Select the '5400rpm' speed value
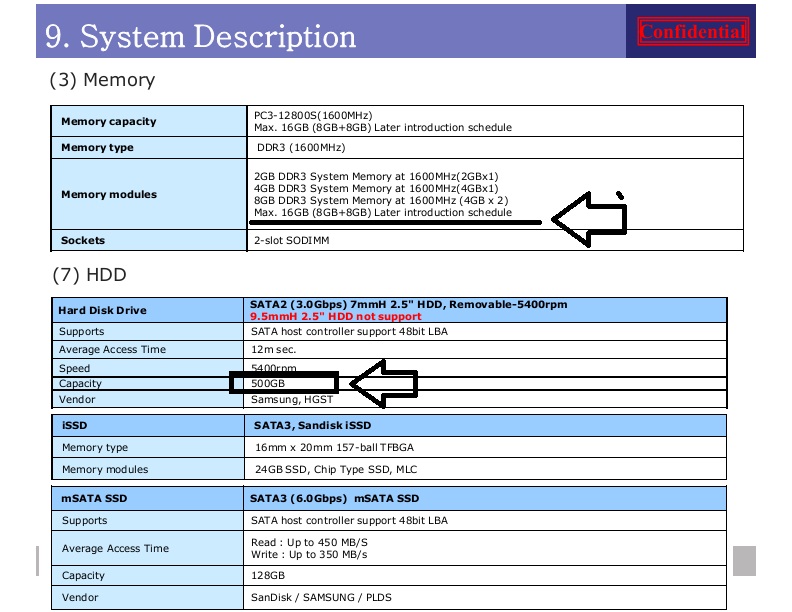The width and height of the screenshot is (792, 612). (274, 368)
